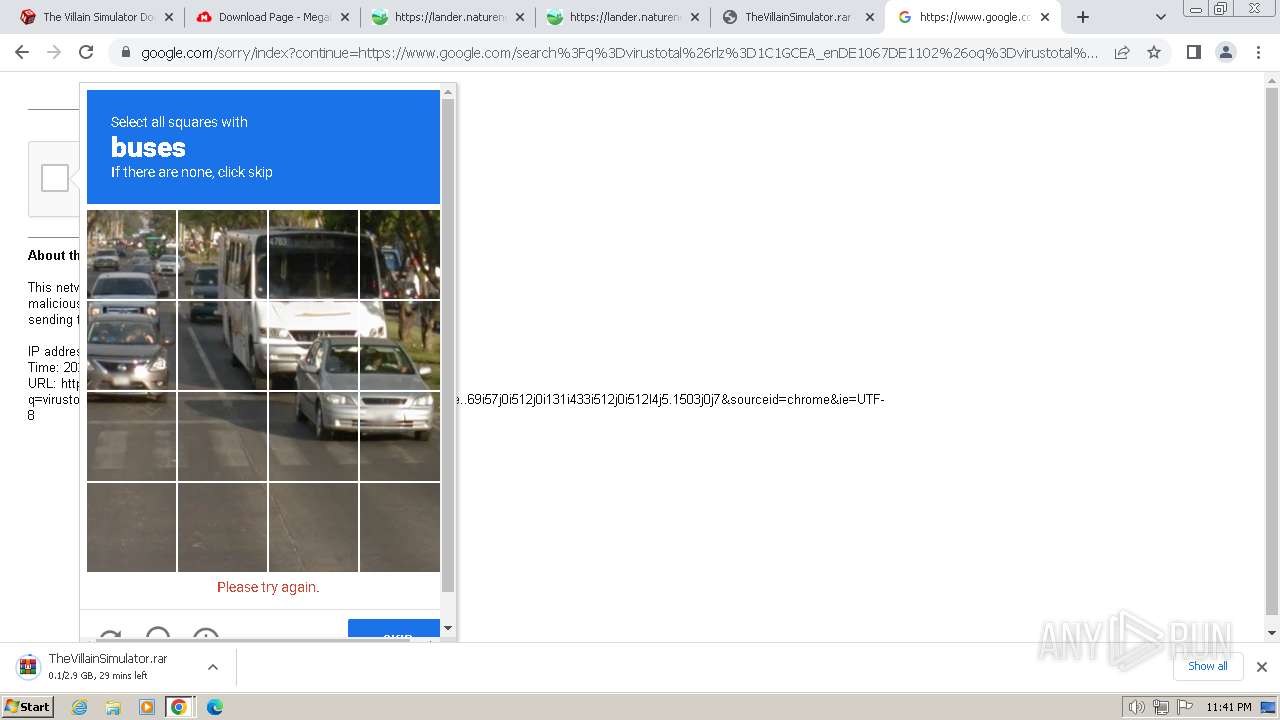Image resolution: width=1280 pixels, height=720 pixels.
Task: Launch Microsoft Edge from taskbar
Action: pos(214,707)
